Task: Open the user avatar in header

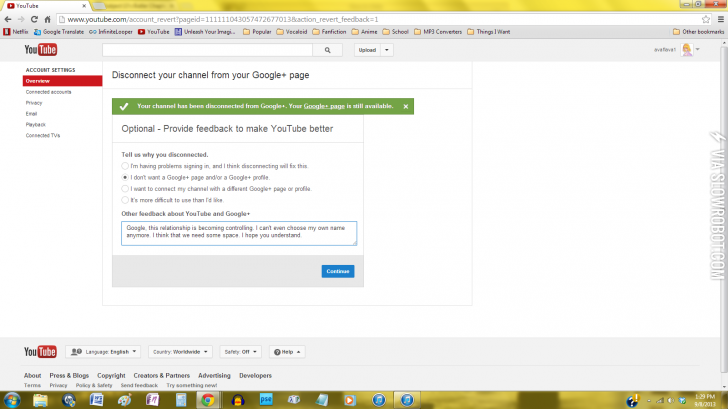Action: (x=687, y=50)
